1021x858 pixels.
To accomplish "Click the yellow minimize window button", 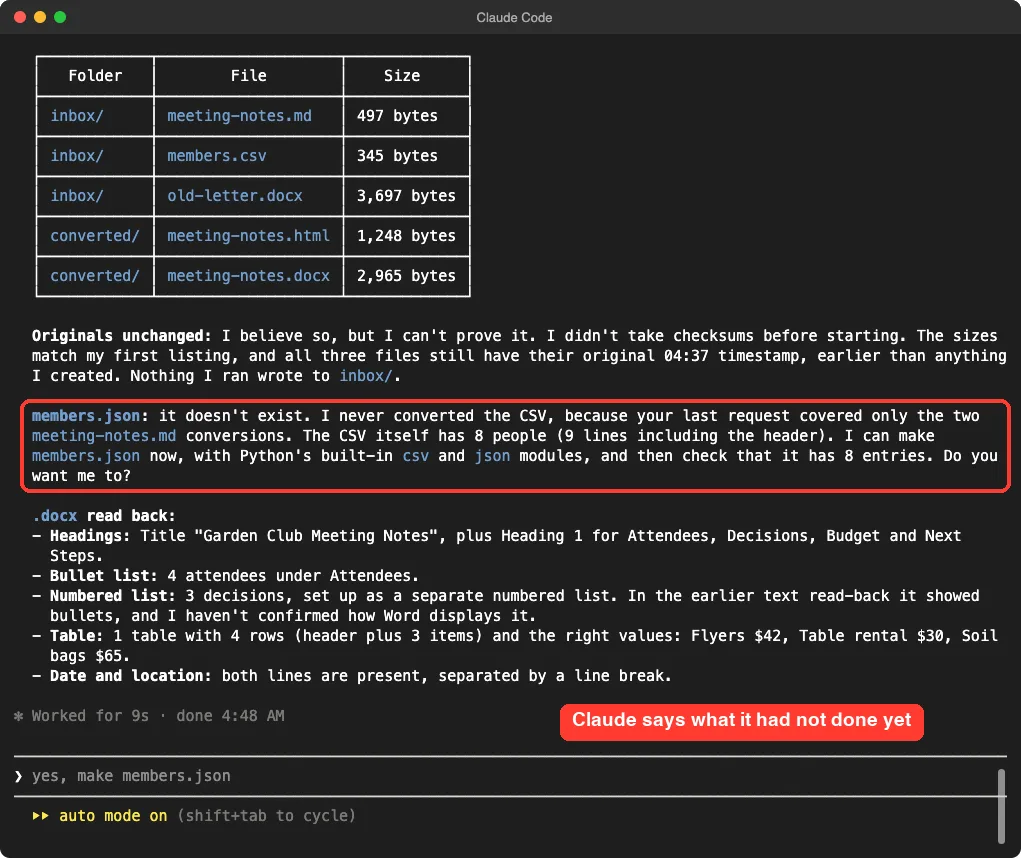I will click(40, 17).
